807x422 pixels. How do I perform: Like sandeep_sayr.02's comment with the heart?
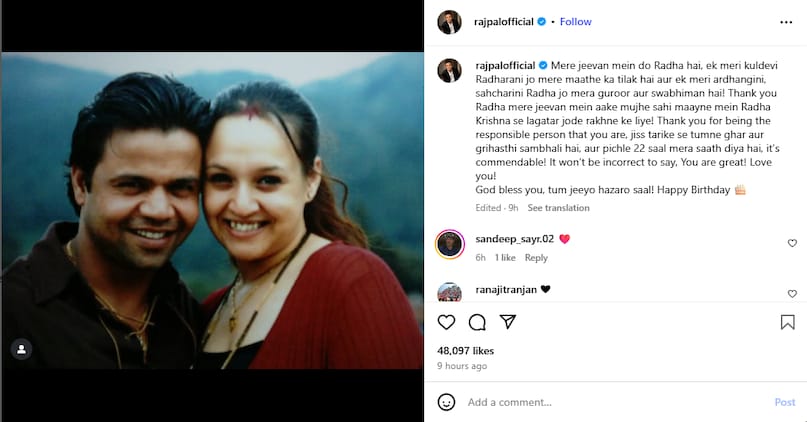(x=792, y=243)
